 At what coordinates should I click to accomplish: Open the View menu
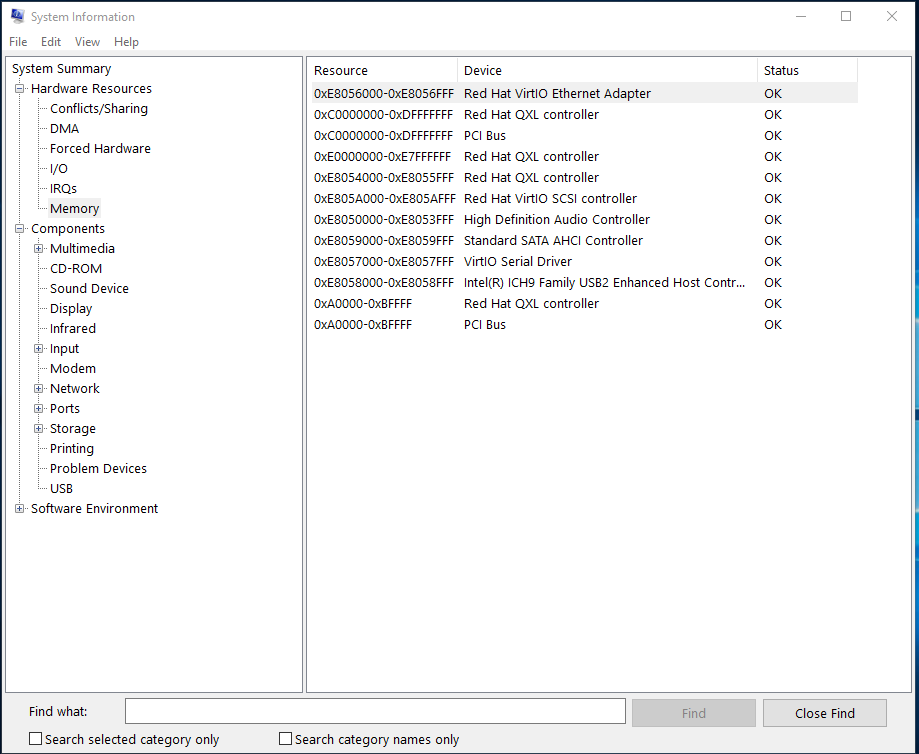tap(87, 42)
